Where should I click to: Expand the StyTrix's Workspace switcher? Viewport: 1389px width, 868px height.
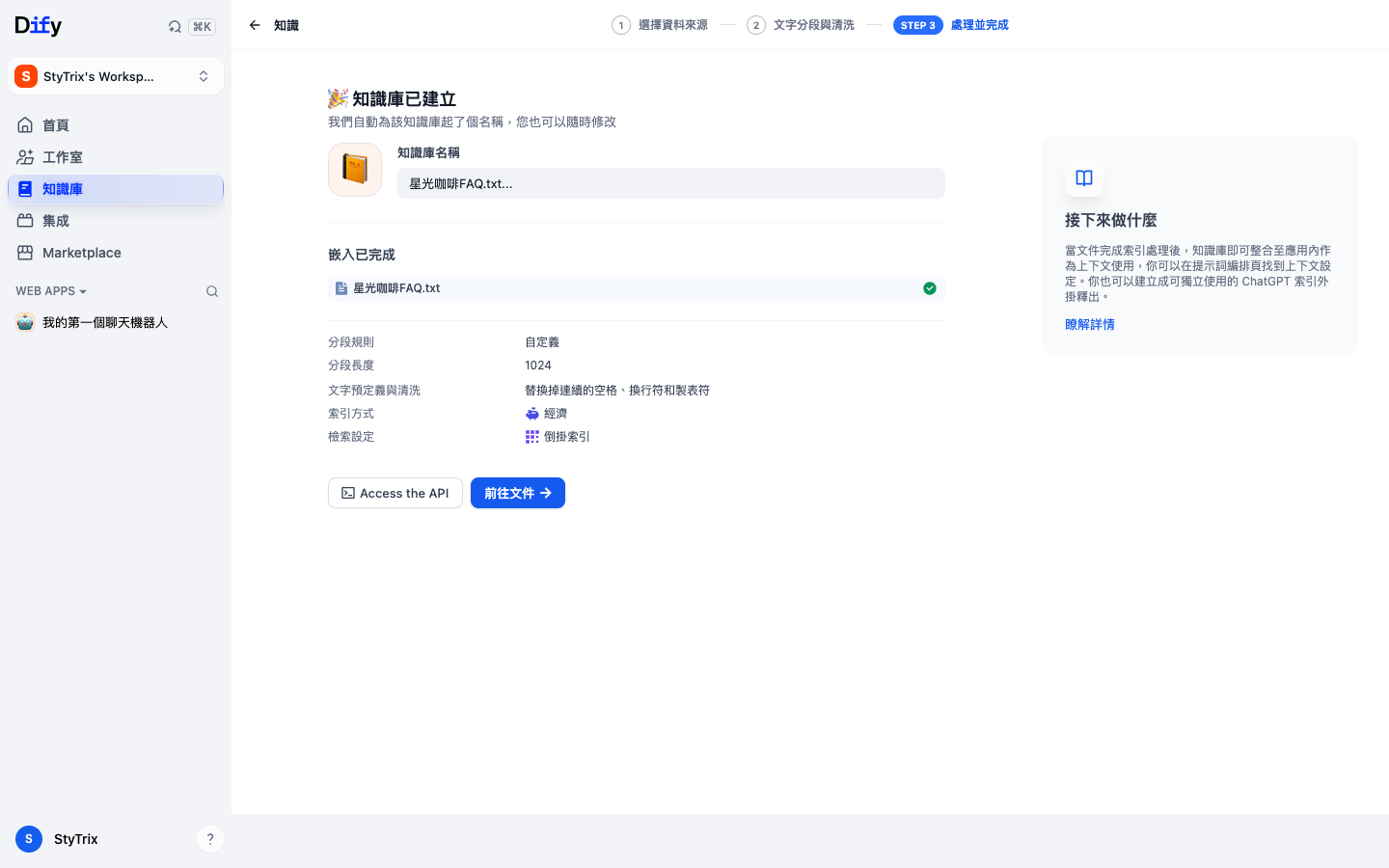(116, 76)
